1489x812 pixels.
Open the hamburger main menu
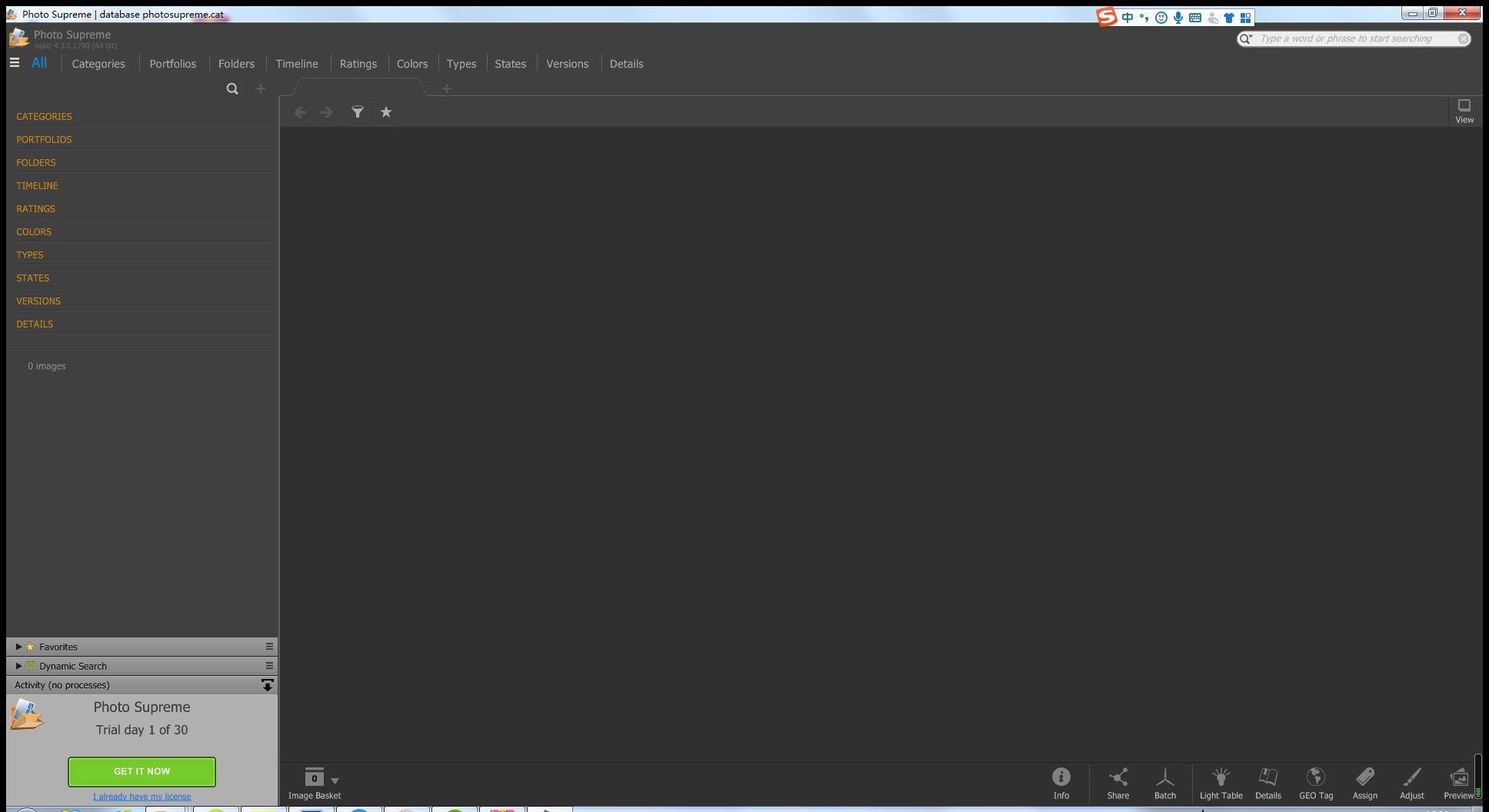tap(15, 63)
